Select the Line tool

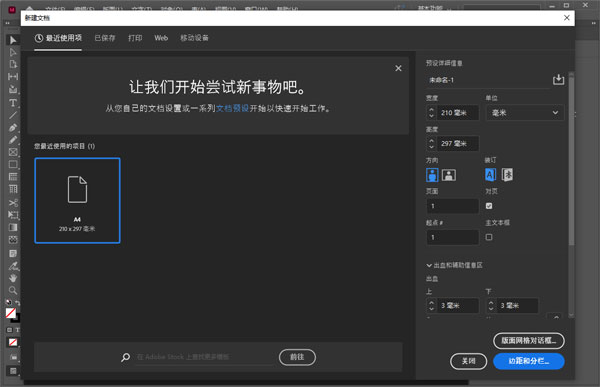click(13, 115)
